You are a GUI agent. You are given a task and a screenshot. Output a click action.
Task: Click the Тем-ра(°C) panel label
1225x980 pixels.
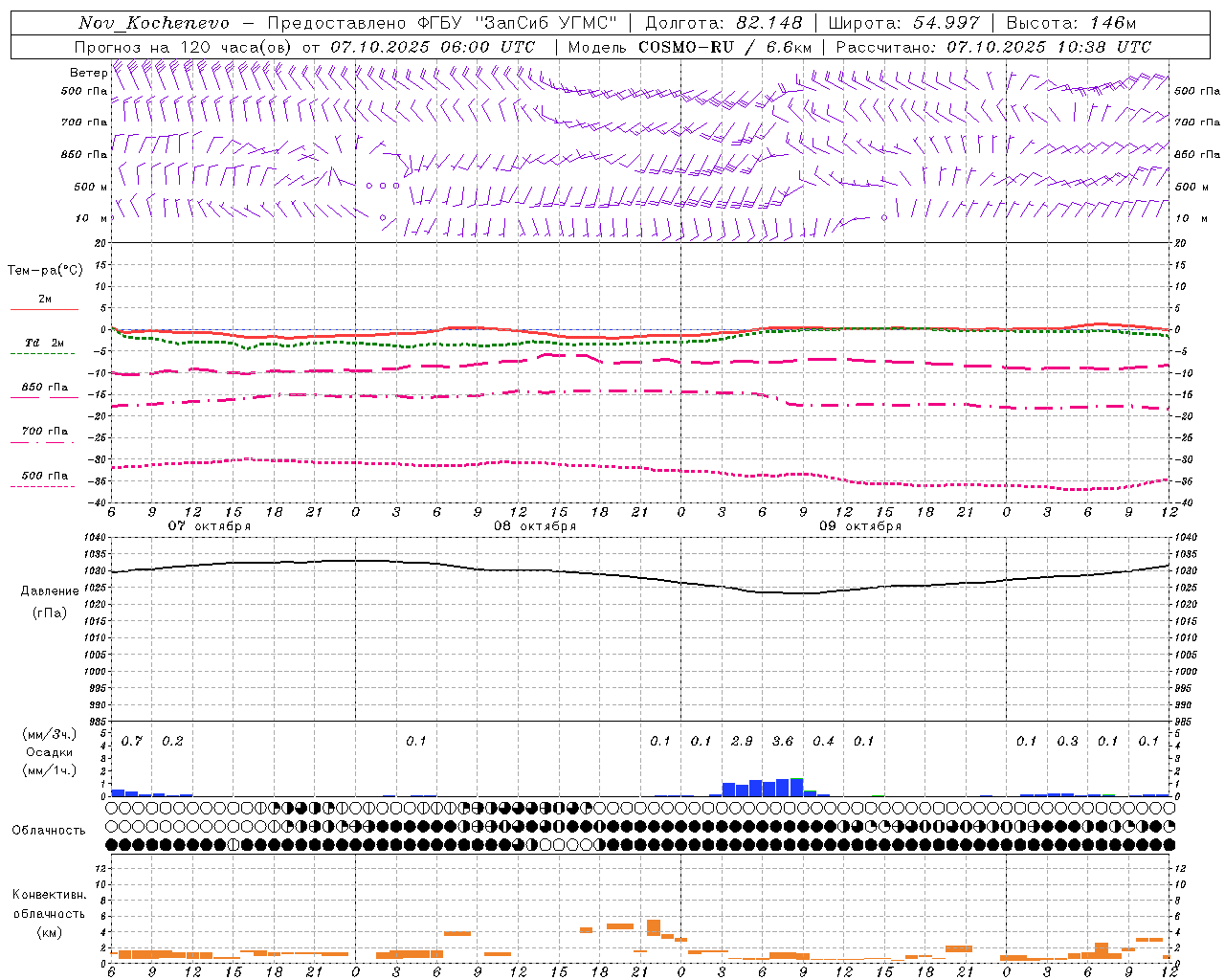point(45,271)
